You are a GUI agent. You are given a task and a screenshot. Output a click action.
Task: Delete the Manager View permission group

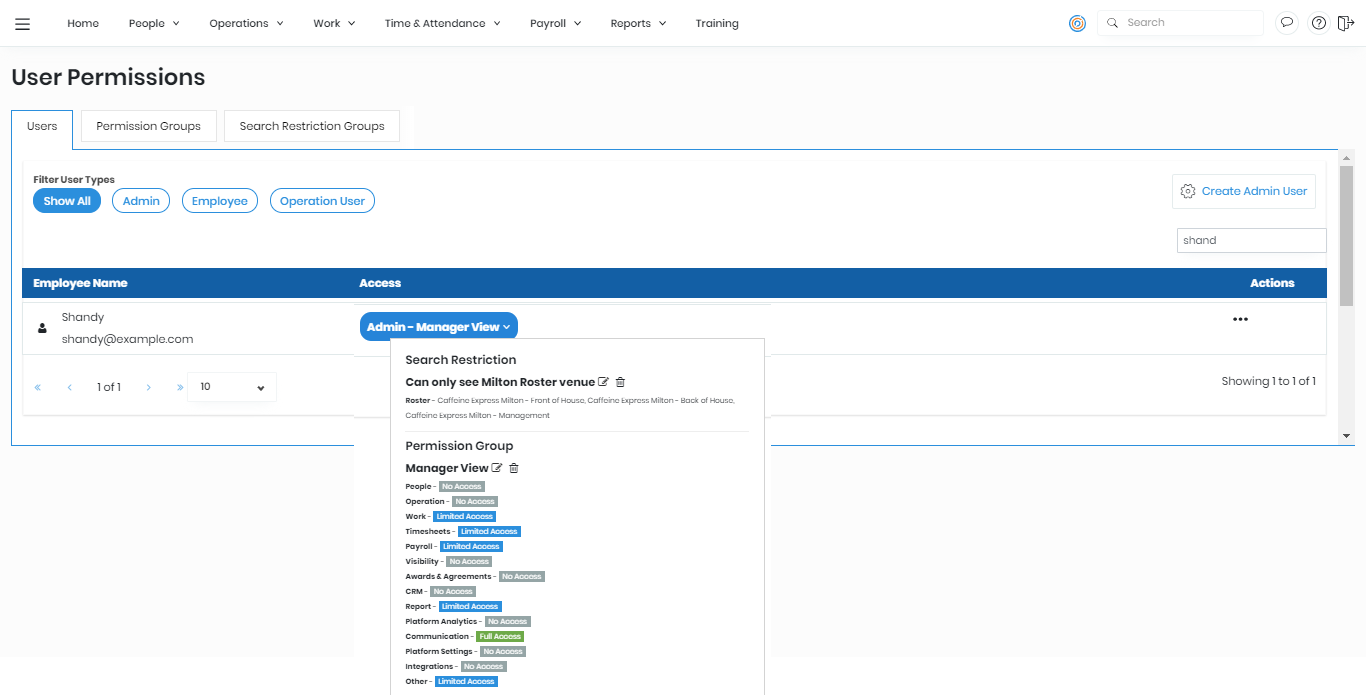pyautogui.click(x=514, y=468)
